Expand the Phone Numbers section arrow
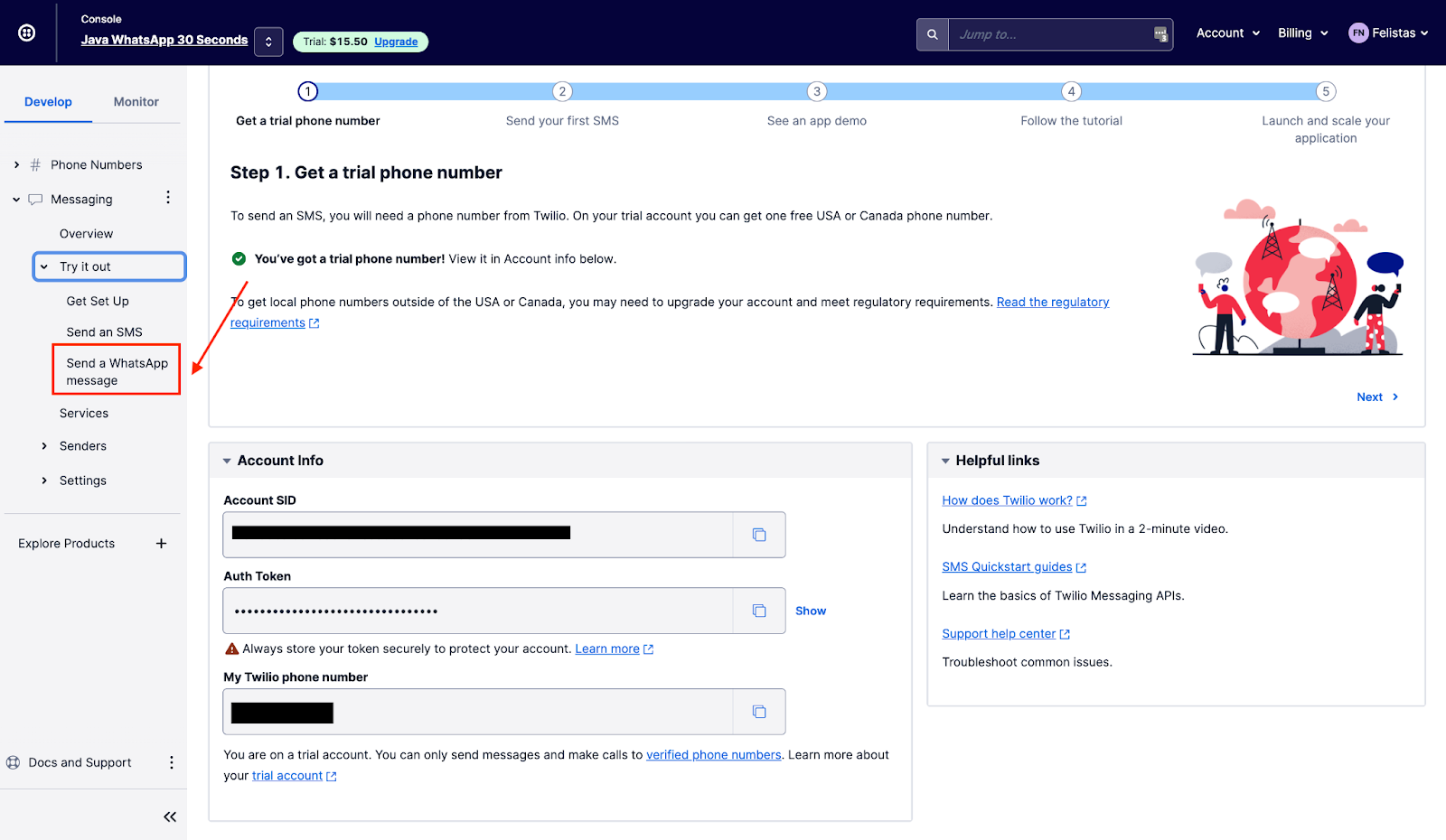1446x840 pixels. pos(16,165)
